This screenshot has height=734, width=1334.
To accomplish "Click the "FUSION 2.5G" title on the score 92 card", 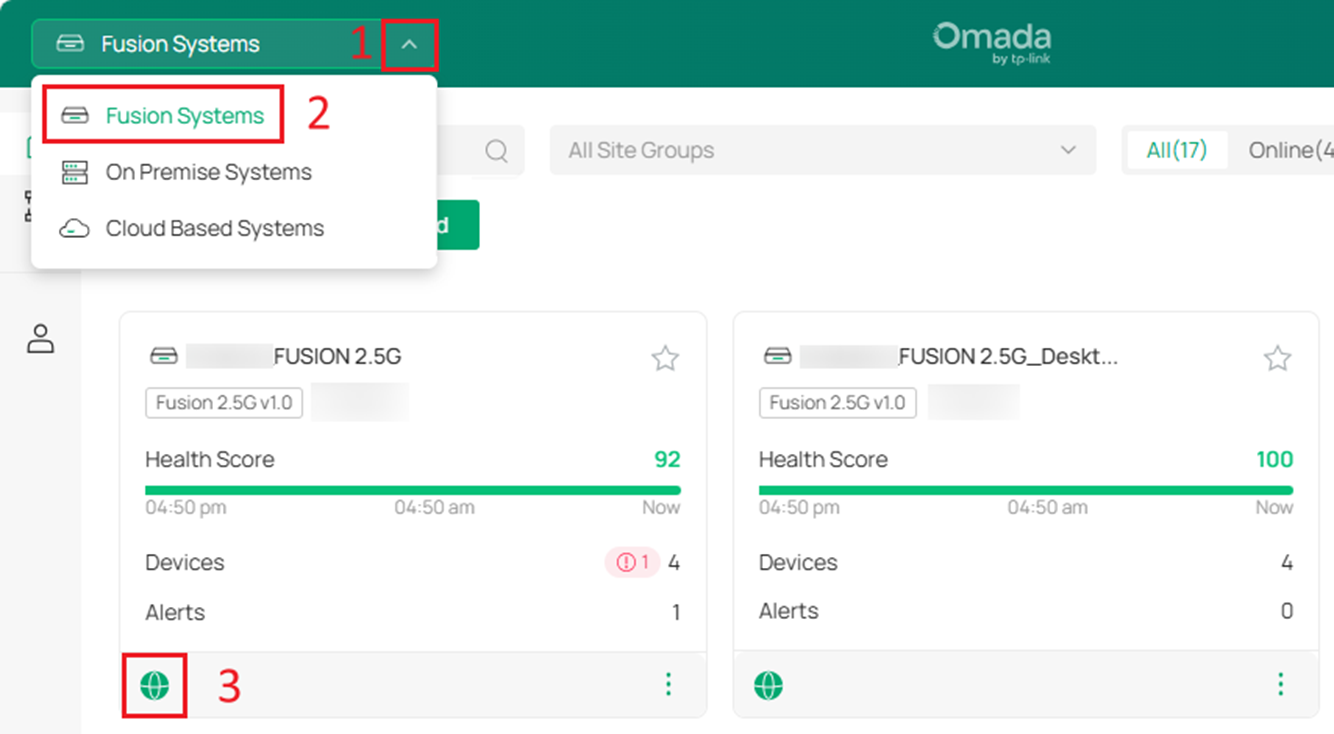I will [x=337, y=356].
